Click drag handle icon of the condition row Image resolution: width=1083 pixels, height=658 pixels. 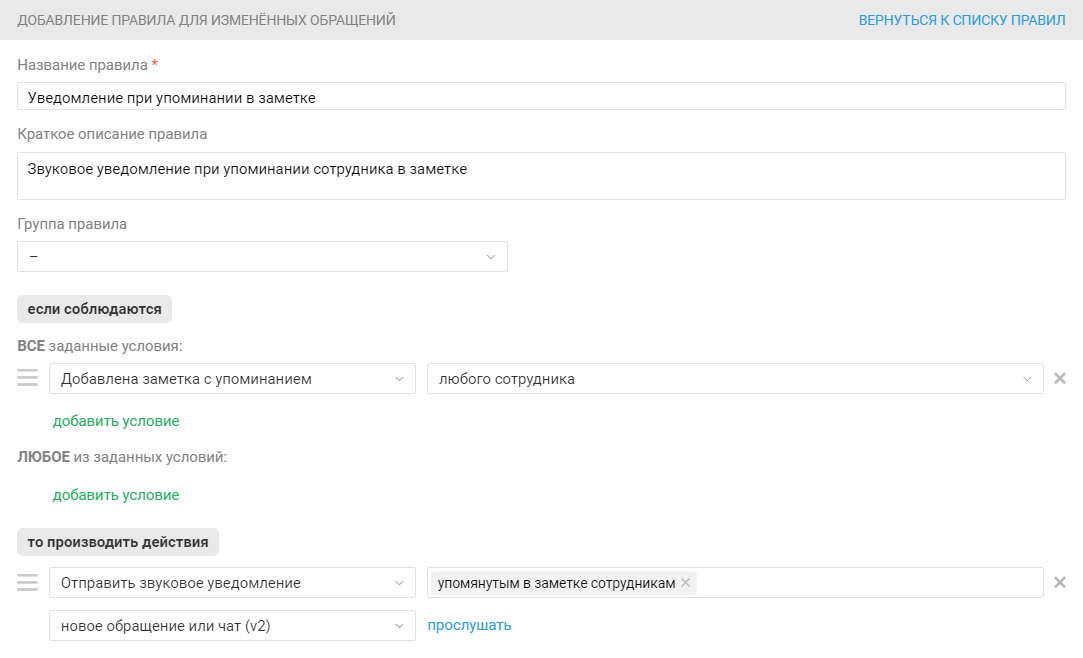click(27, 378)
